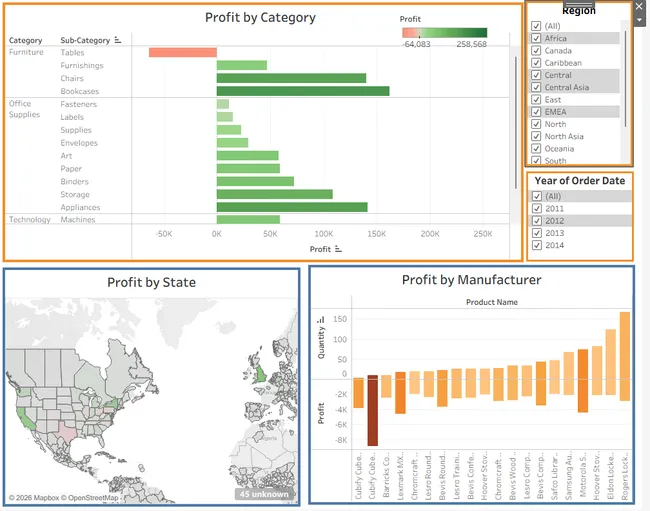Select the Paper profit bar
This screenshot has width=650, height=511.
[x=248, y=168]
